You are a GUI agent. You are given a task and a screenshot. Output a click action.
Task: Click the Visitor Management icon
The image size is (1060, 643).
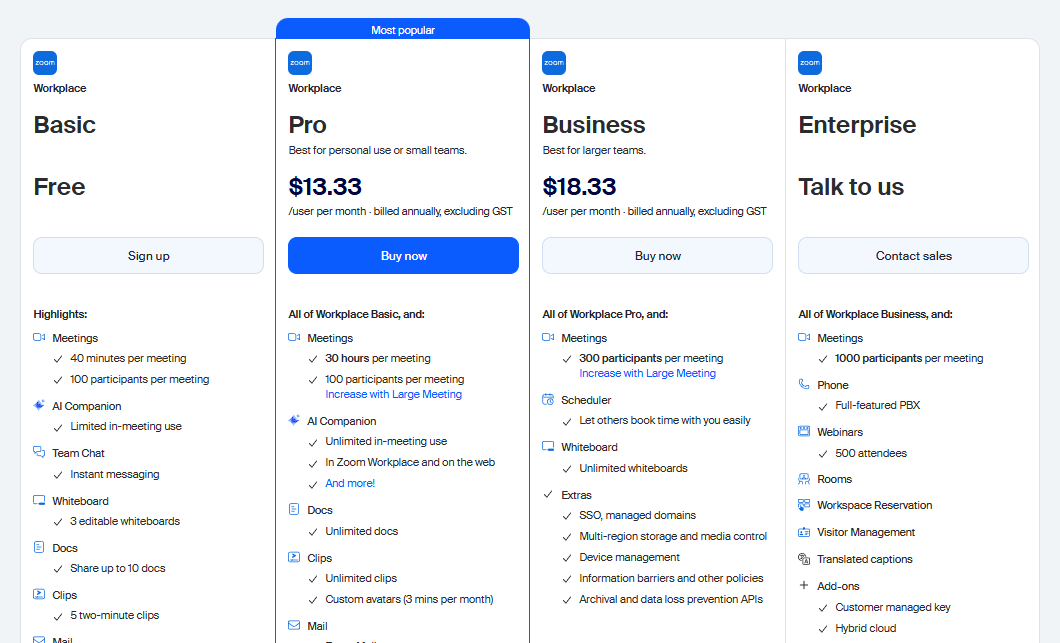pos(804,532)
